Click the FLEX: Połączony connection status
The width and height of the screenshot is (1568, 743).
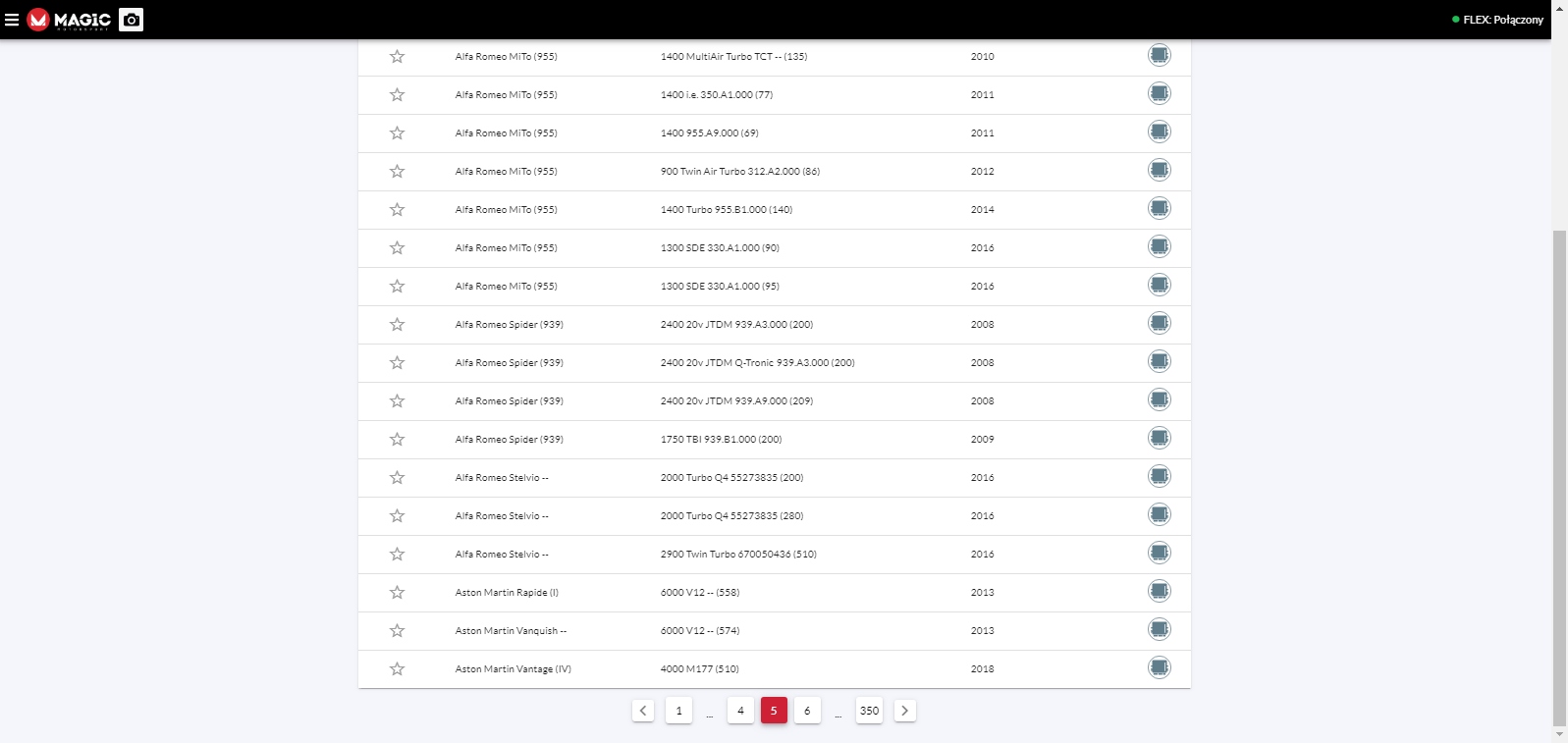pyautogui.click(x=1498, y=20)
